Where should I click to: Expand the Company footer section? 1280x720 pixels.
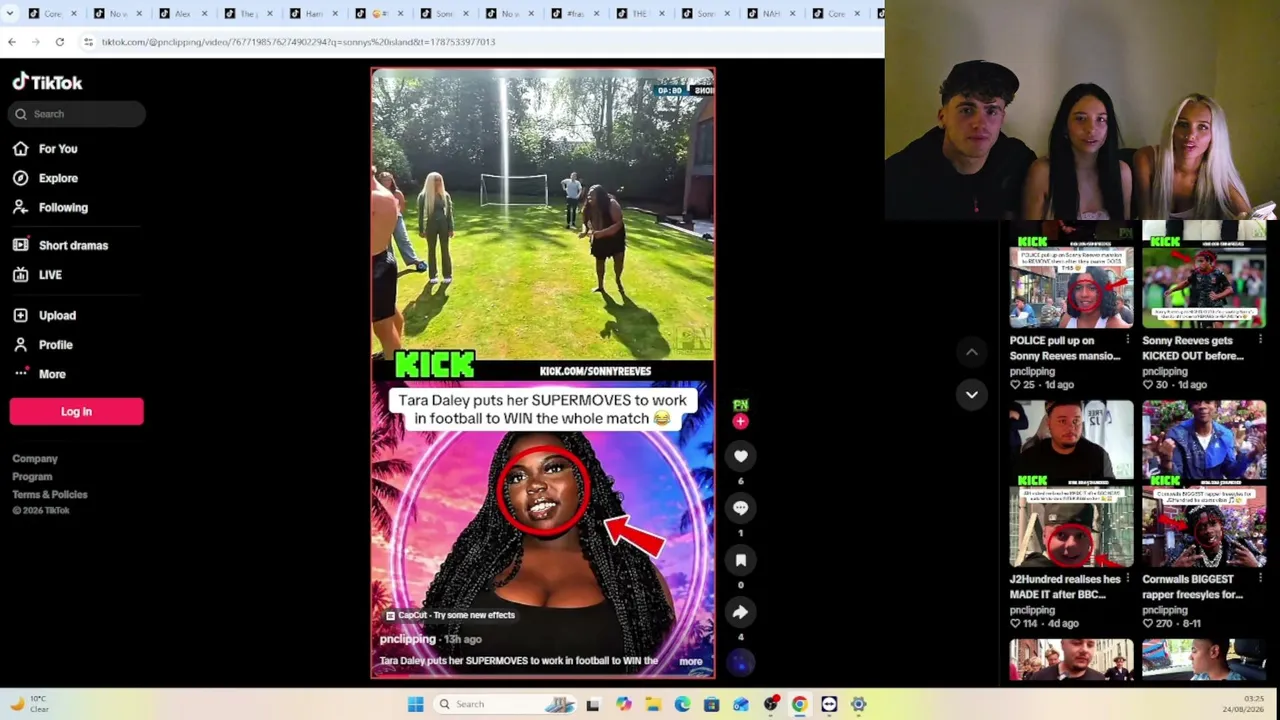click(35, 459)
